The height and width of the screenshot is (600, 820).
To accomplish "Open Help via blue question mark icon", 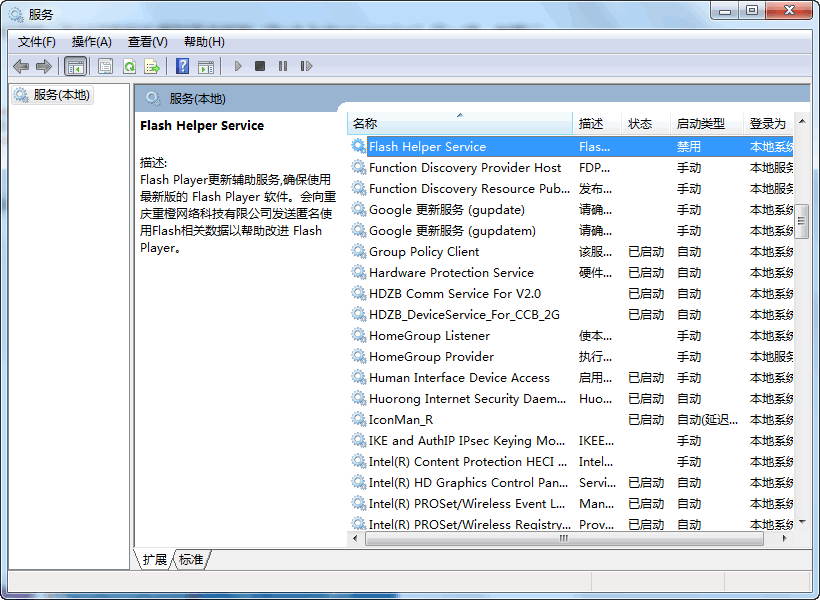I will 182,66.
